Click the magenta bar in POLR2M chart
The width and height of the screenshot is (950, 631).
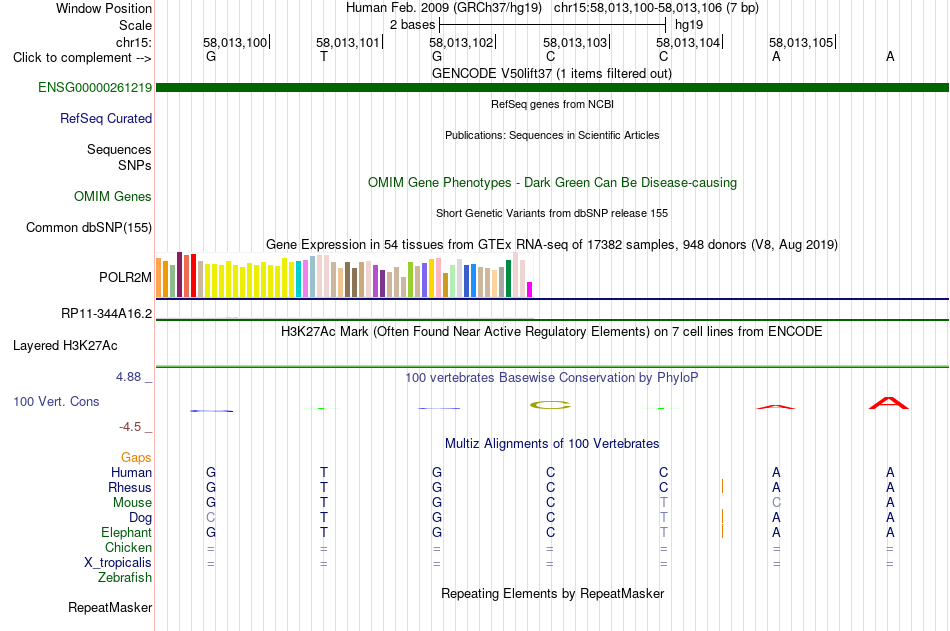(x=530, y=289)
